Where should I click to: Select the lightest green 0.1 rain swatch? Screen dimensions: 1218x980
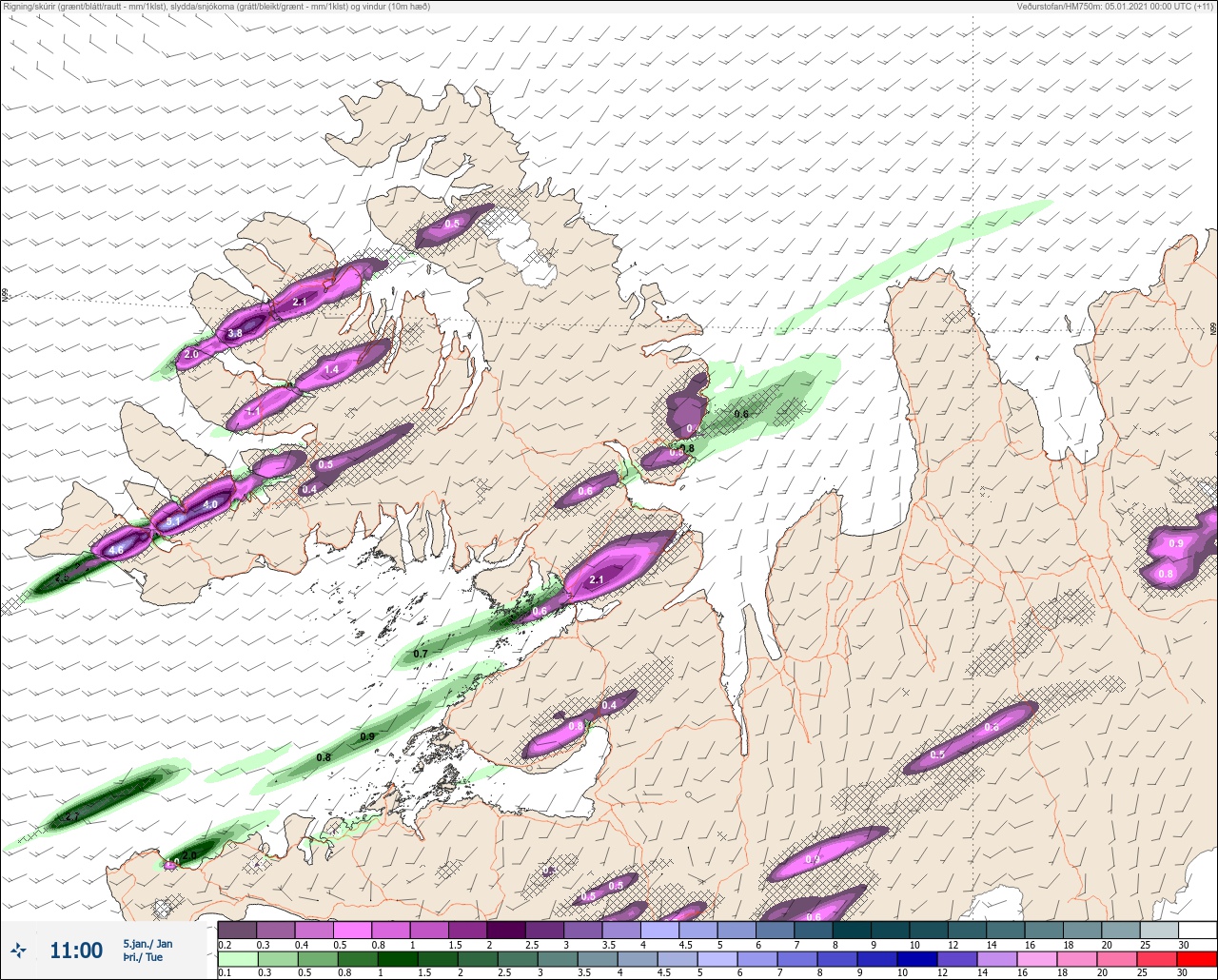(x=237, y=958)
